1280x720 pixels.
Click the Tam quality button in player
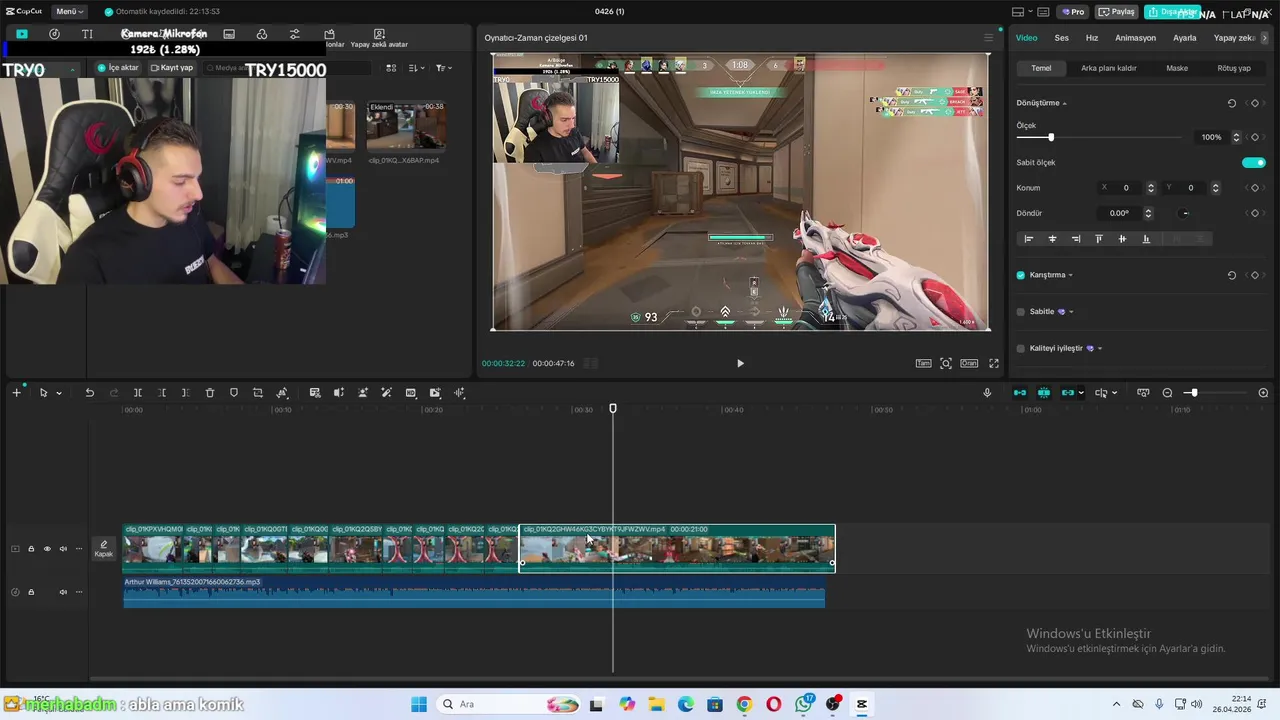(924, 363)
